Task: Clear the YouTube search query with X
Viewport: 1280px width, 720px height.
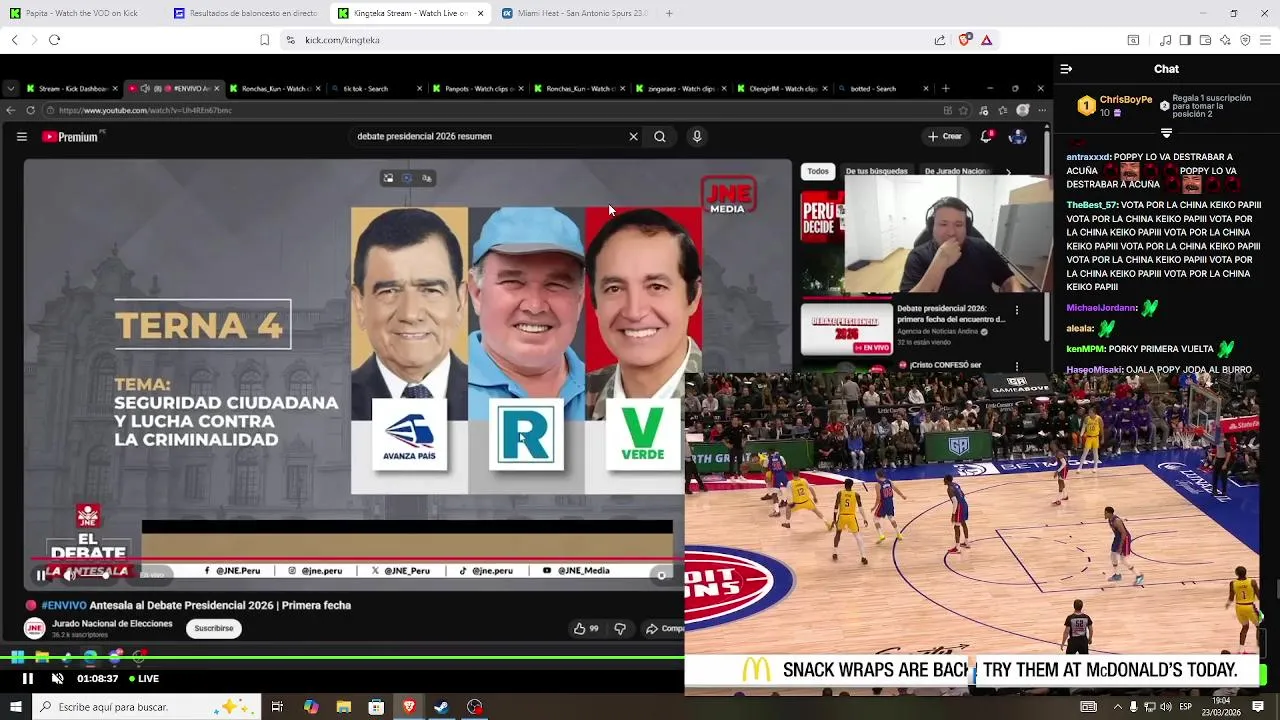Action: [x=633, y=137]
